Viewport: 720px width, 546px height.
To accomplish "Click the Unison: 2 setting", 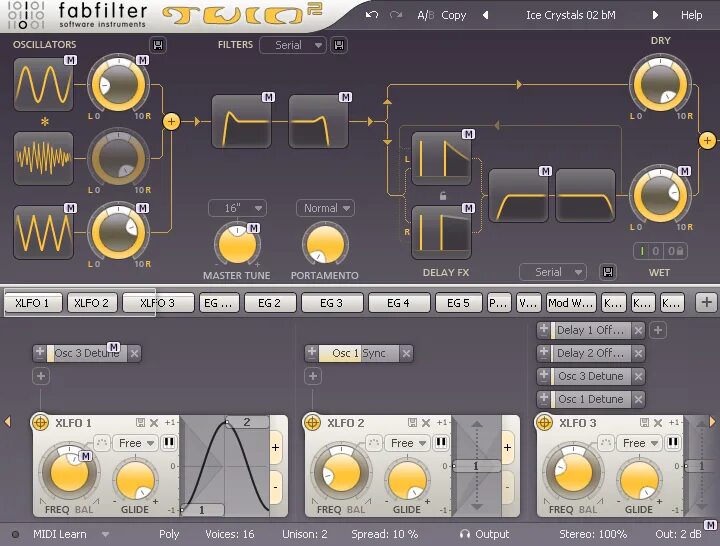I will tap(304, 535).
